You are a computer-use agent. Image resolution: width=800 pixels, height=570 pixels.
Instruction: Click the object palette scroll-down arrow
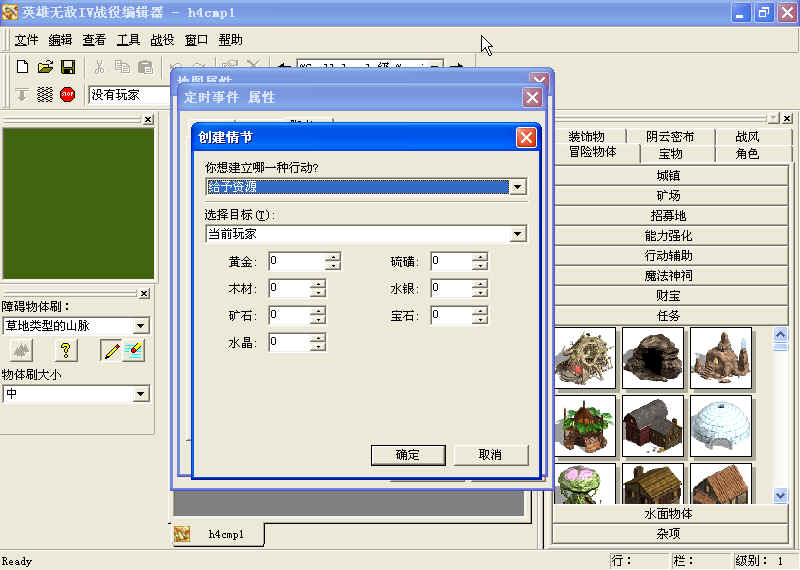tap(781, 494)
